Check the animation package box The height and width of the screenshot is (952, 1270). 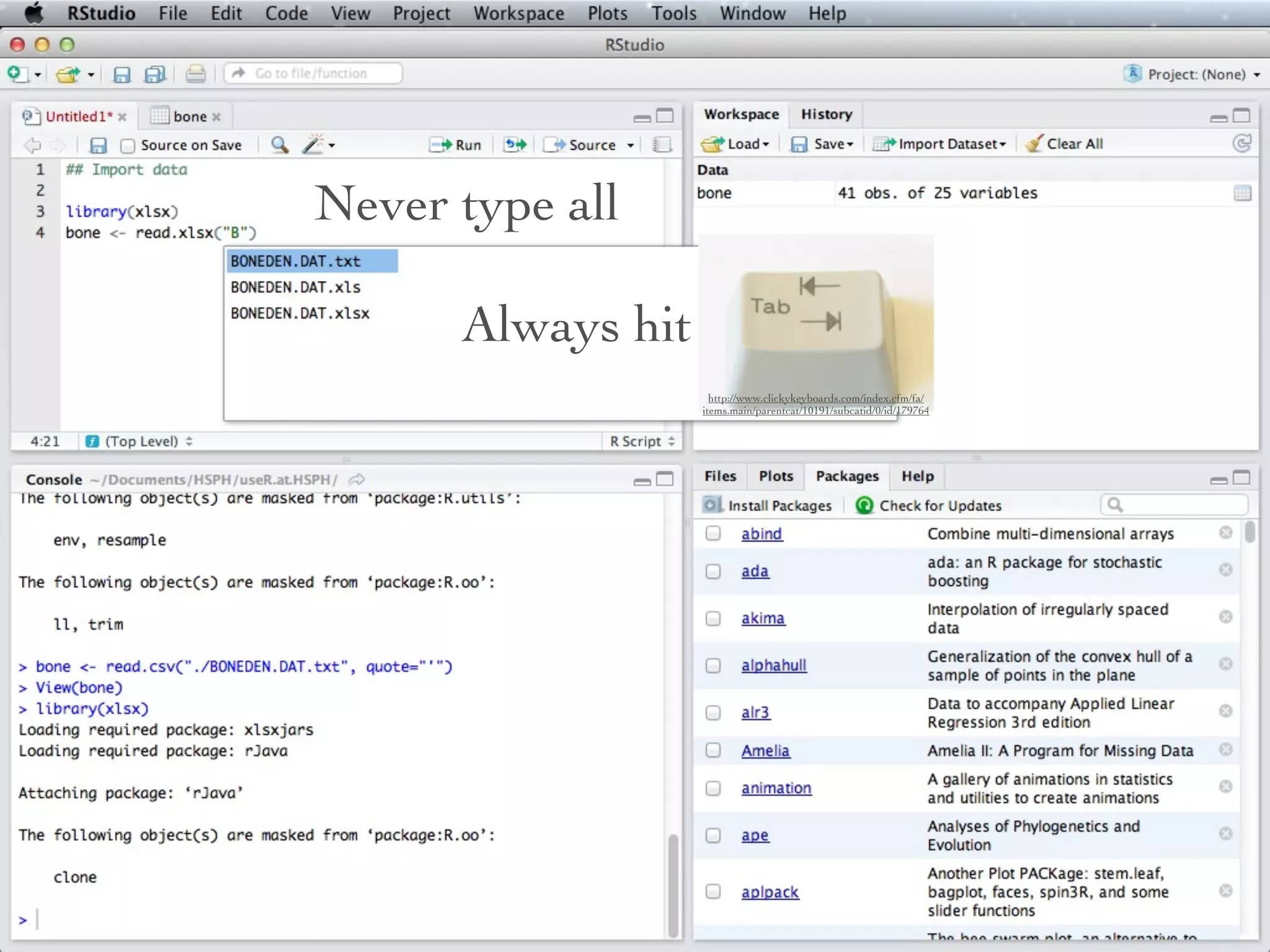(x=713, y=788)
